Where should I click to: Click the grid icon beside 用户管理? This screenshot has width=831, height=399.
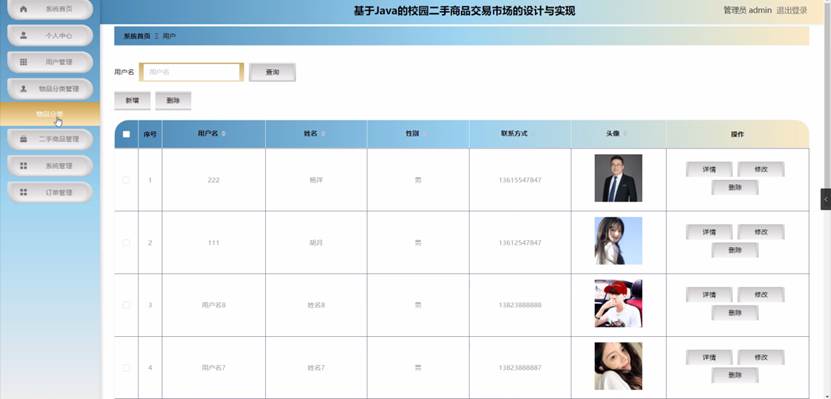click(x=23, y=62)
